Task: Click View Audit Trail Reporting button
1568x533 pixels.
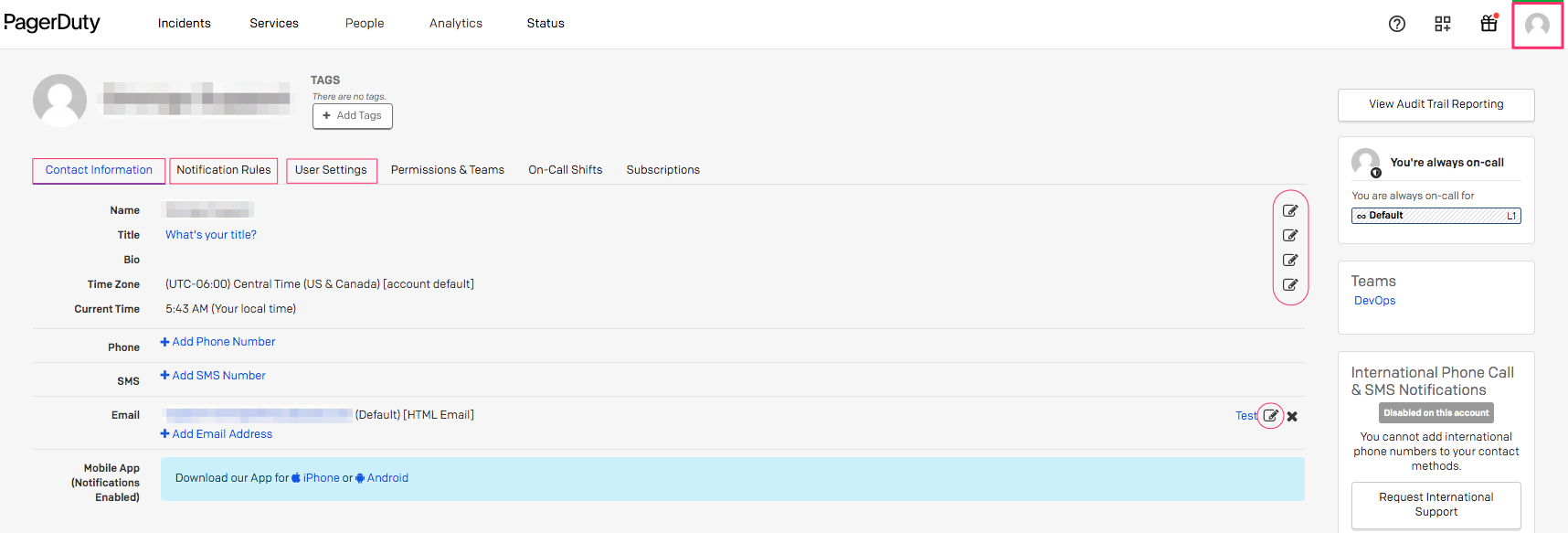Action: click(x=1436, y=104)
